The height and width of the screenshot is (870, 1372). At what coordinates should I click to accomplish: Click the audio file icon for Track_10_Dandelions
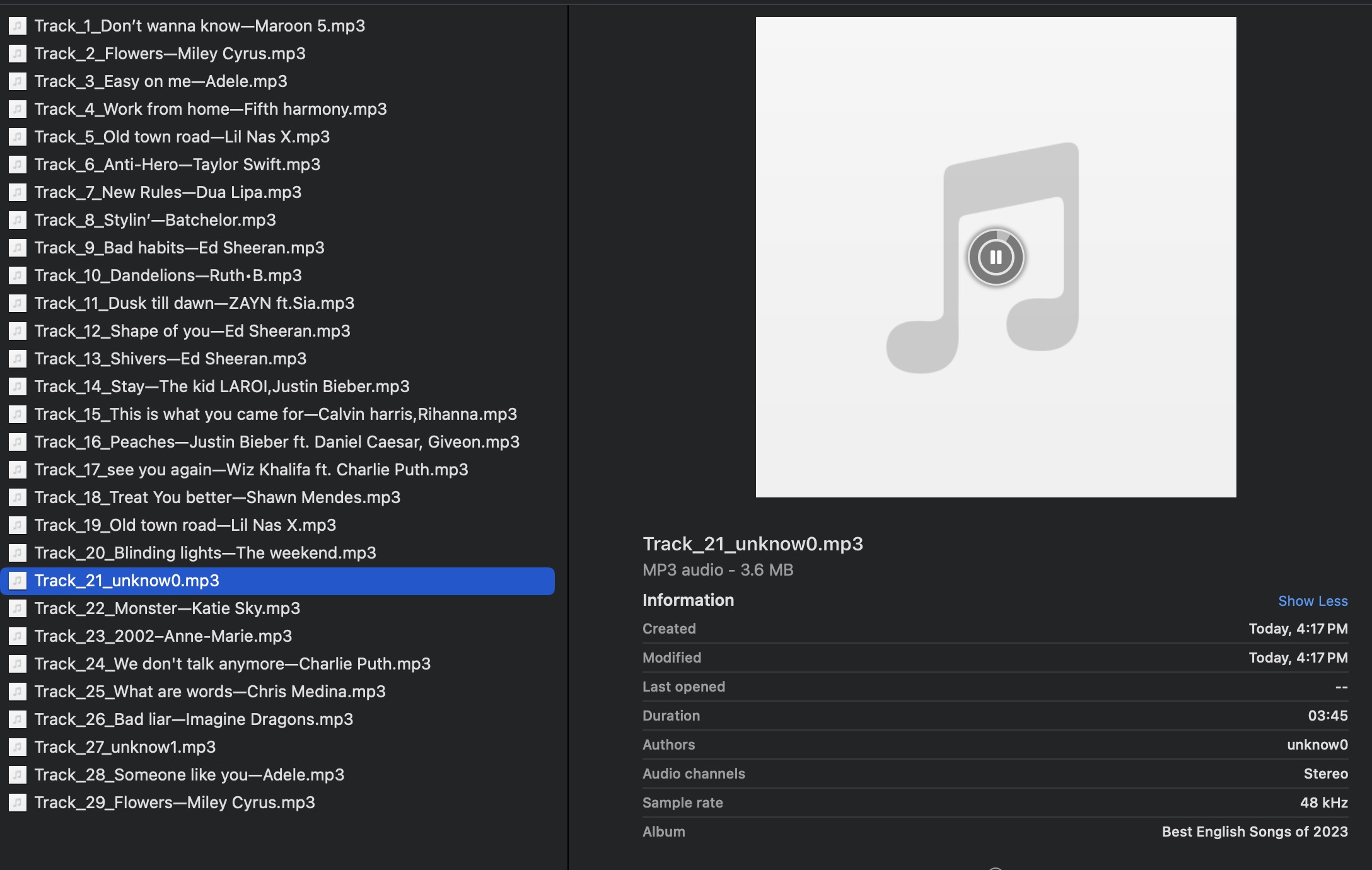18,275
